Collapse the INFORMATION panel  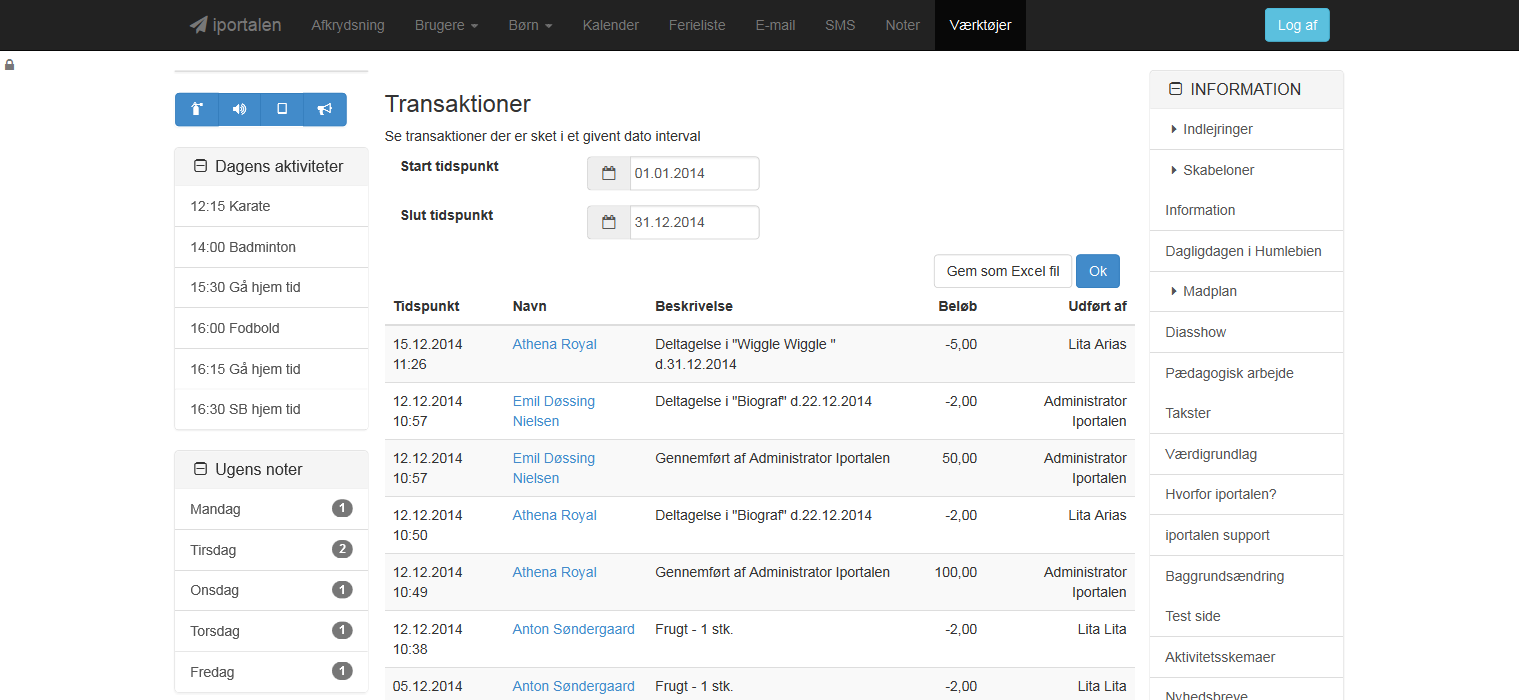click(1175, 89)
